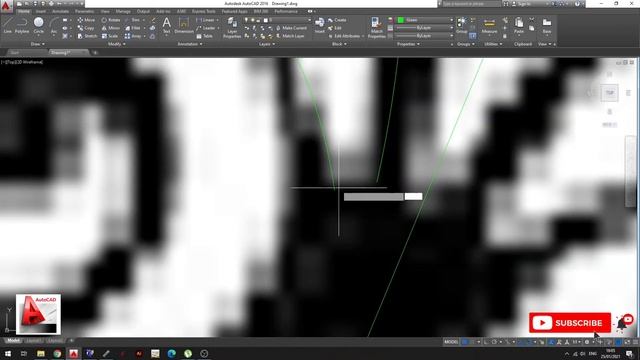The image size is (640, 360).
Task: Open Windows Start menu
Action: tap(7, 353)
